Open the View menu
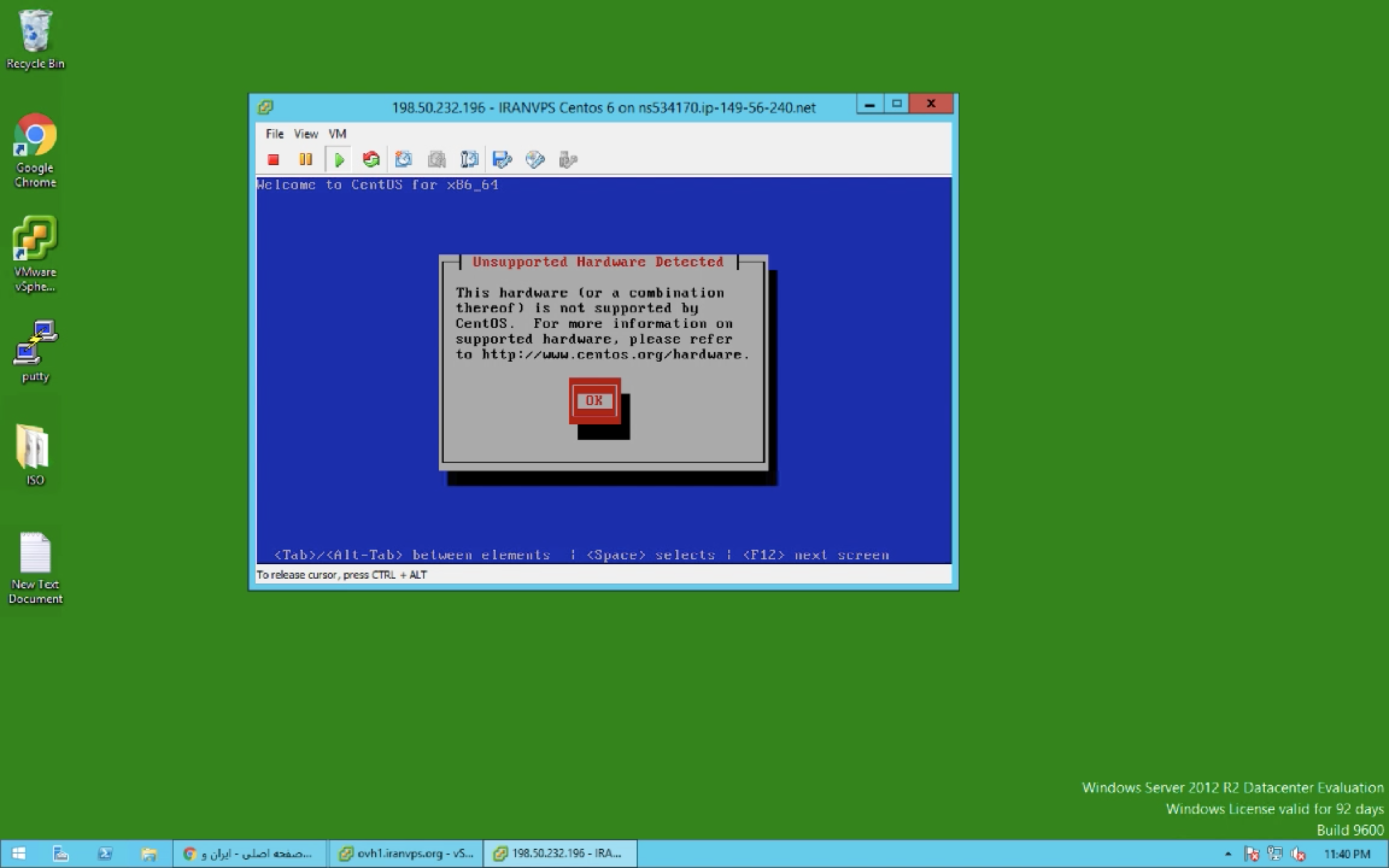Image resolution: width=1389 pixels, height=868 pixels. tap(305, 134)
